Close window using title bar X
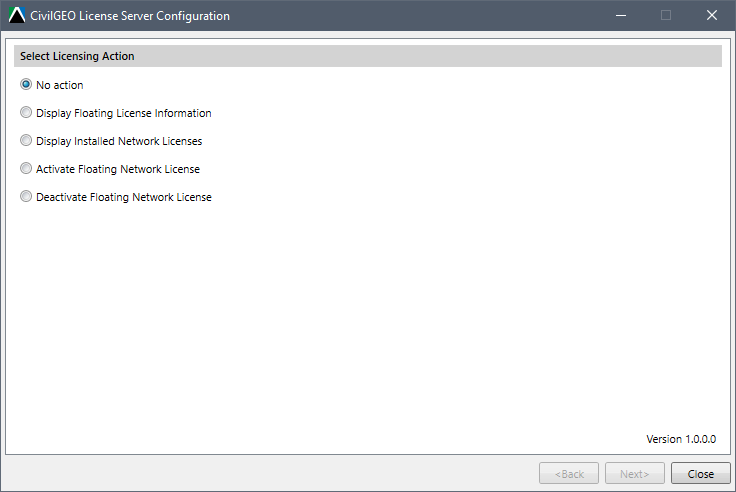 [712, 15]
